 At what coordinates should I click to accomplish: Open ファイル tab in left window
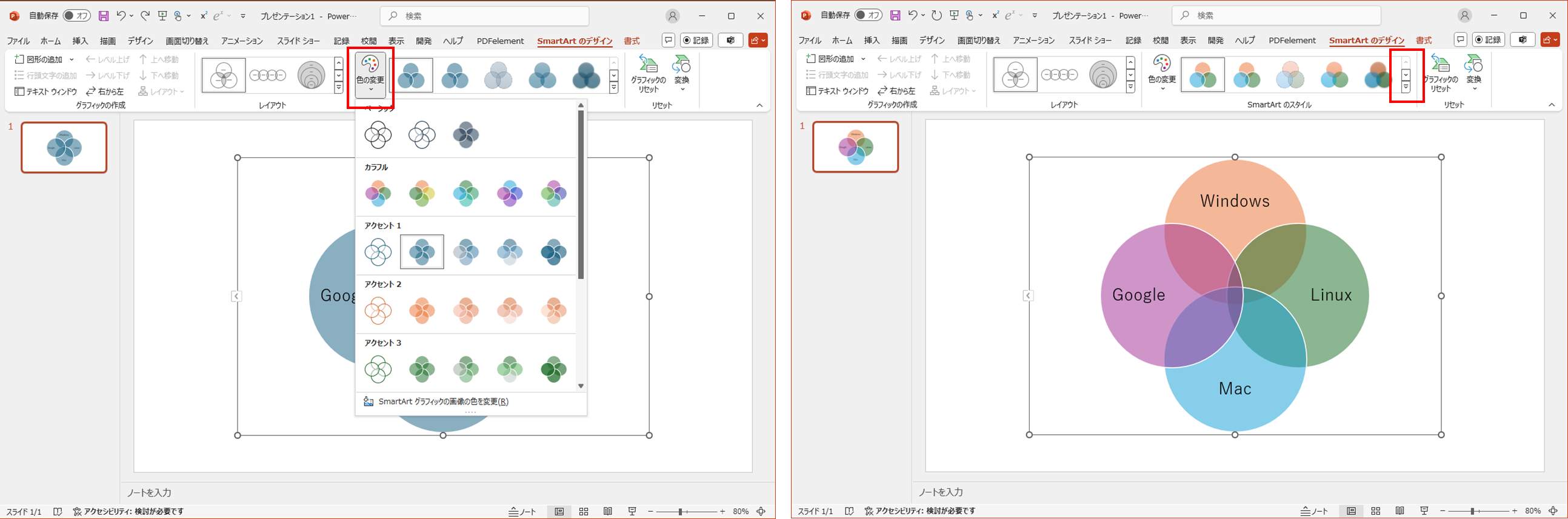click(18, 41)
